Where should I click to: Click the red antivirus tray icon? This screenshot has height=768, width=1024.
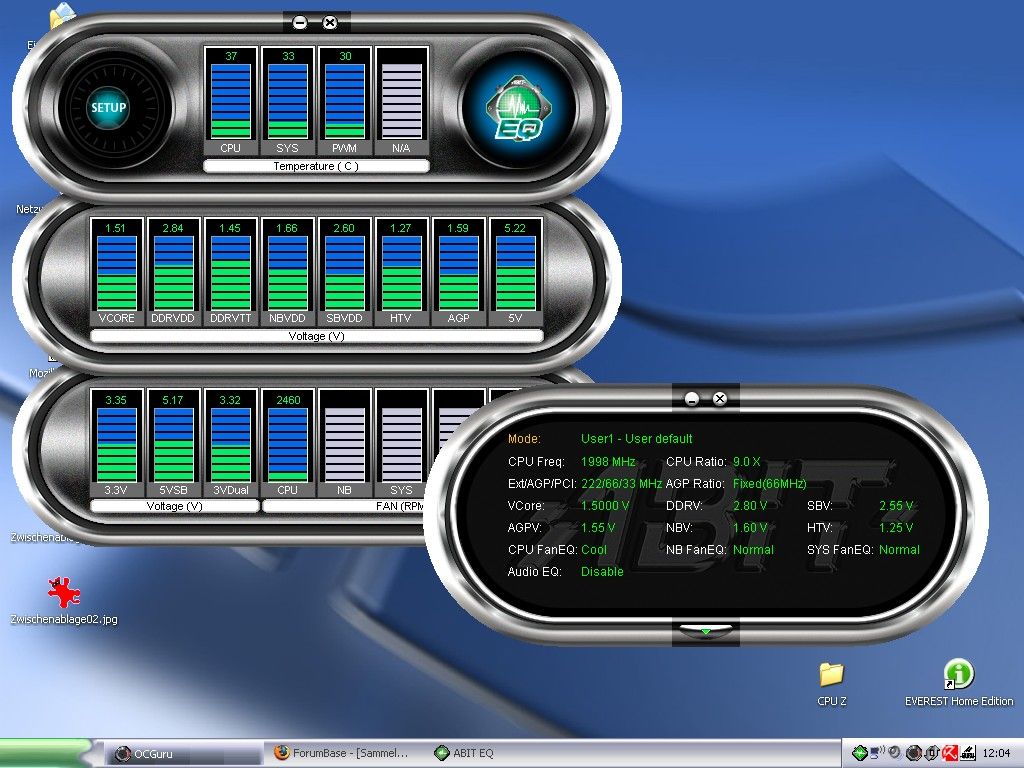[x=950, y=753]
